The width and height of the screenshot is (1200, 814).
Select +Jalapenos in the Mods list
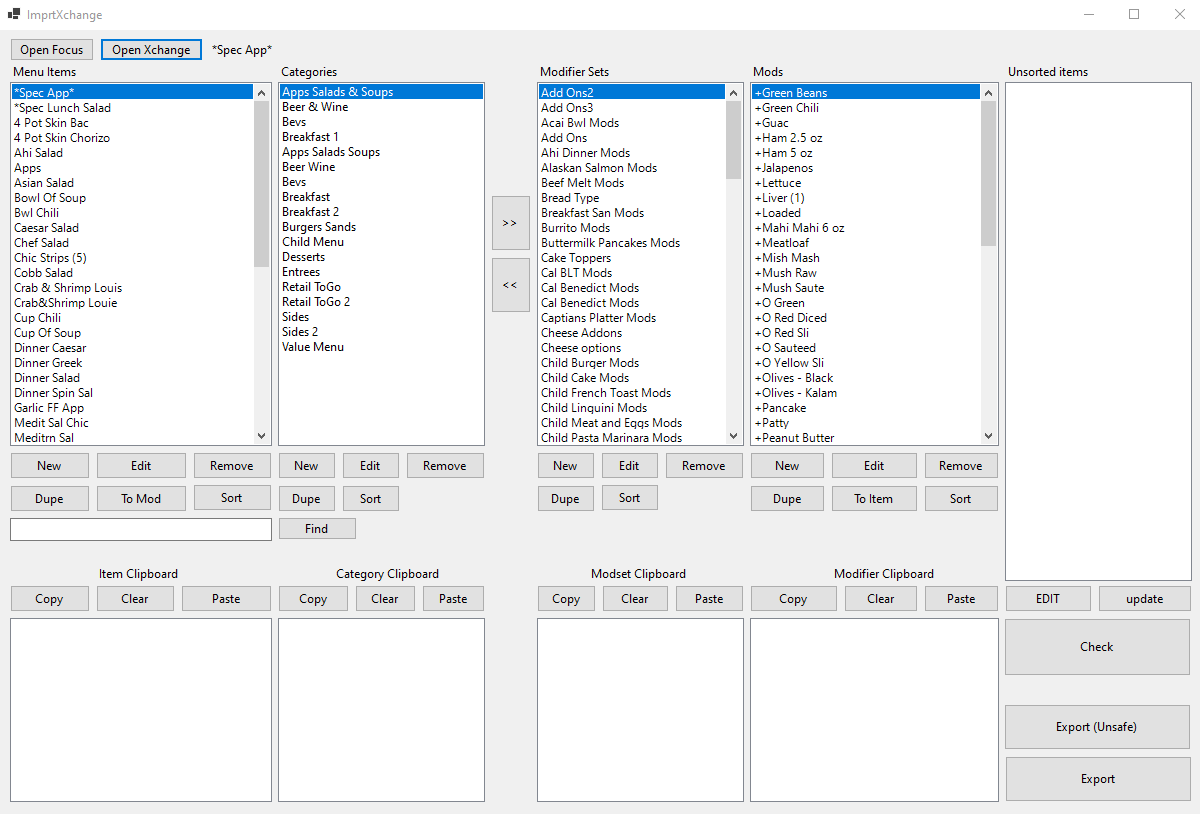[x=786, y=168]
